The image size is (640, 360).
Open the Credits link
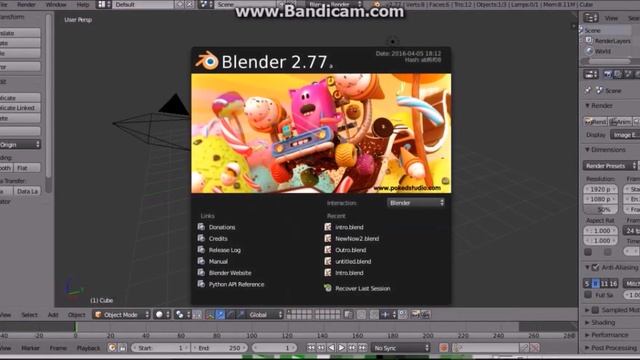(218, 238)
